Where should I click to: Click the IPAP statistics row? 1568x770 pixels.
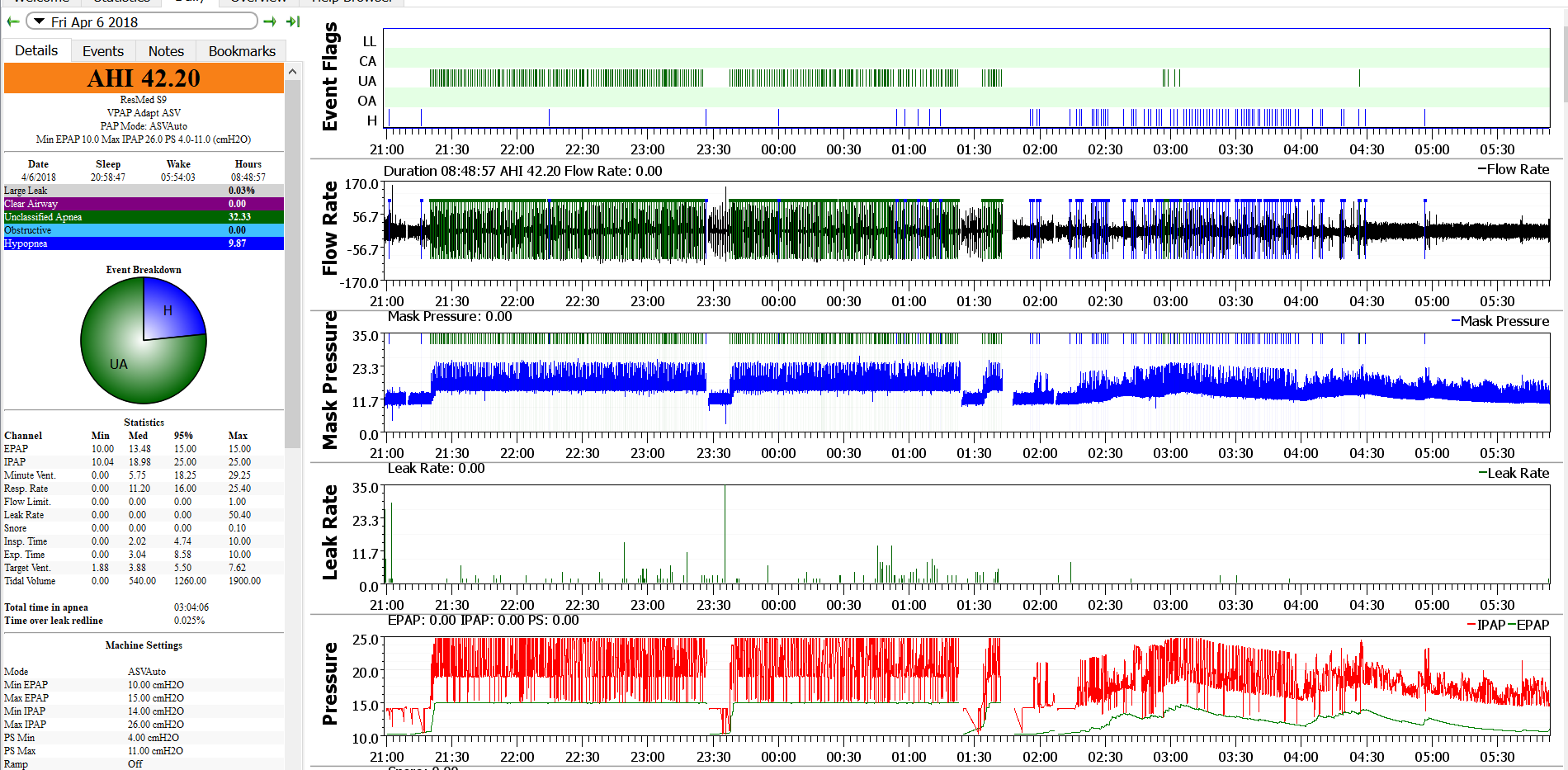[144, 462]
